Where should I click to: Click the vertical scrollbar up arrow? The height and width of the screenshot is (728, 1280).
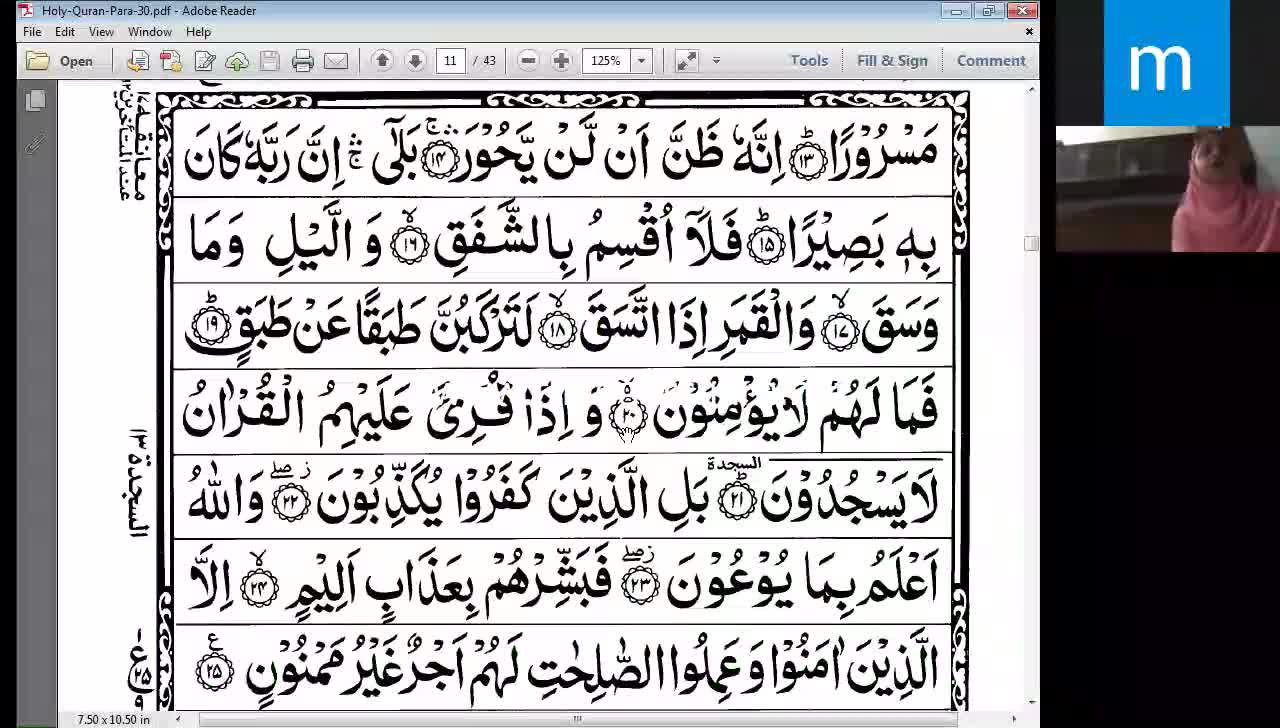(x=1031, y=89)
